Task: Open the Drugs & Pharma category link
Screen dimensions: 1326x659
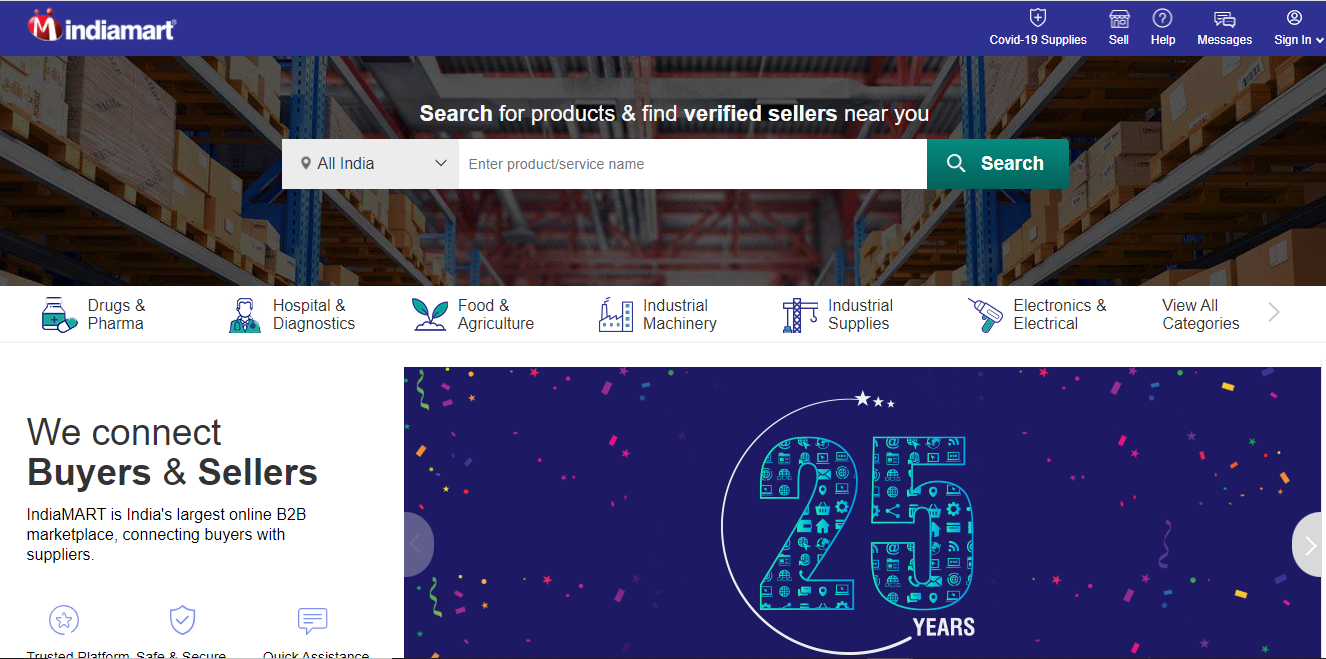Action: [x=116, y=315]
